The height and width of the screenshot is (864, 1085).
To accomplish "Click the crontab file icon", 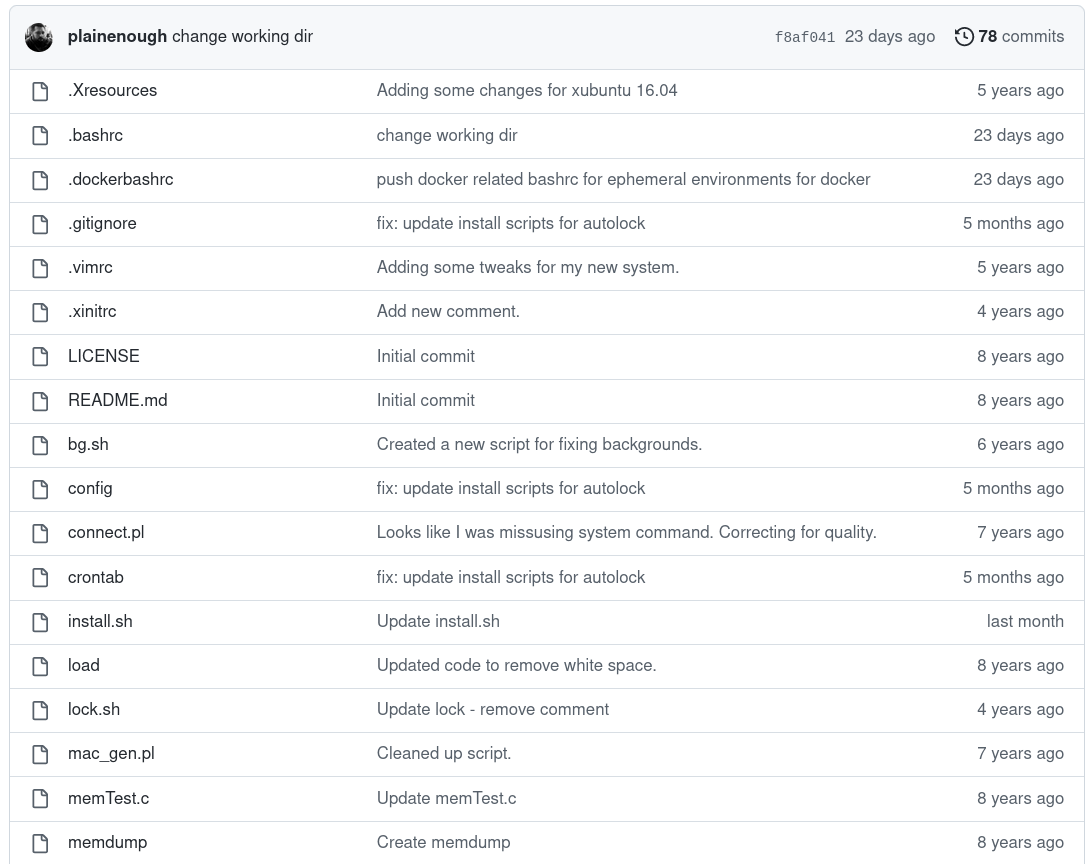I will pyautogui.click(x=40, y=577).
